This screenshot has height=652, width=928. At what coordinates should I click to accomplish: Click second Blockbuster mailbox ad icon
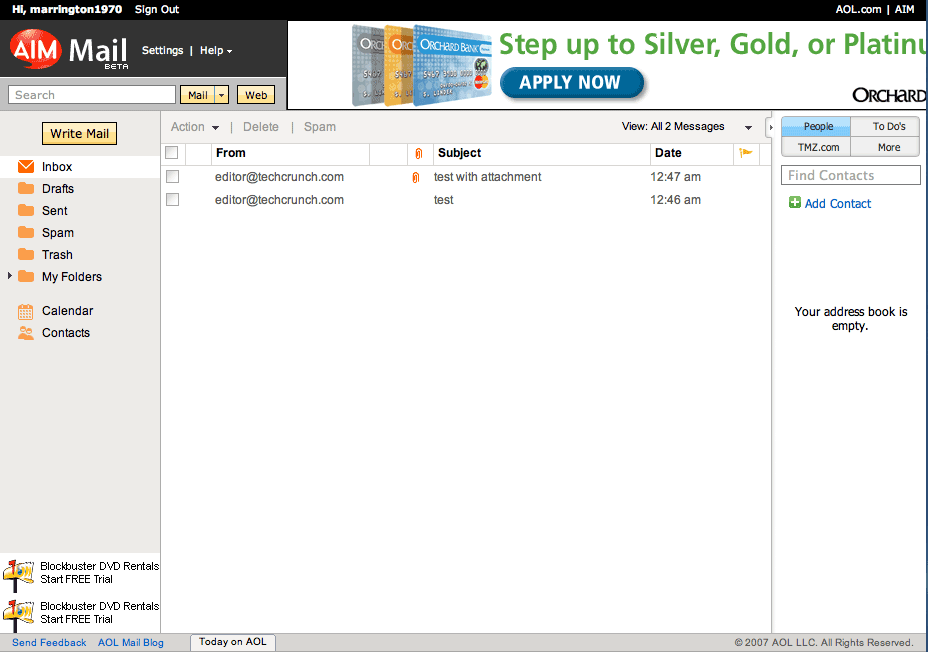tap(18, 615)
